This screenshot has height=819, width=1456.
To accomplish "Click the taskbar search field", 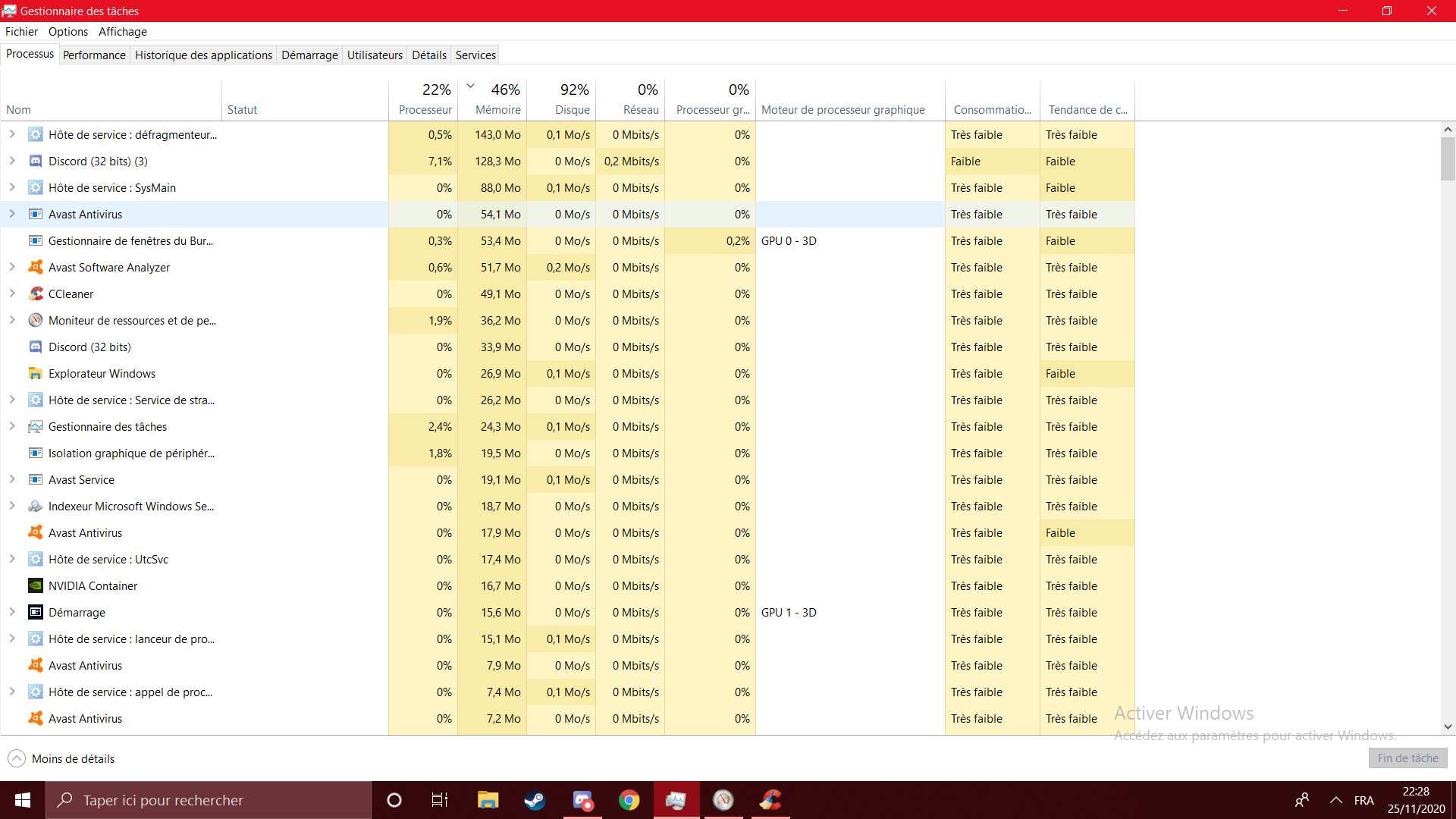I will click(209, 800).
